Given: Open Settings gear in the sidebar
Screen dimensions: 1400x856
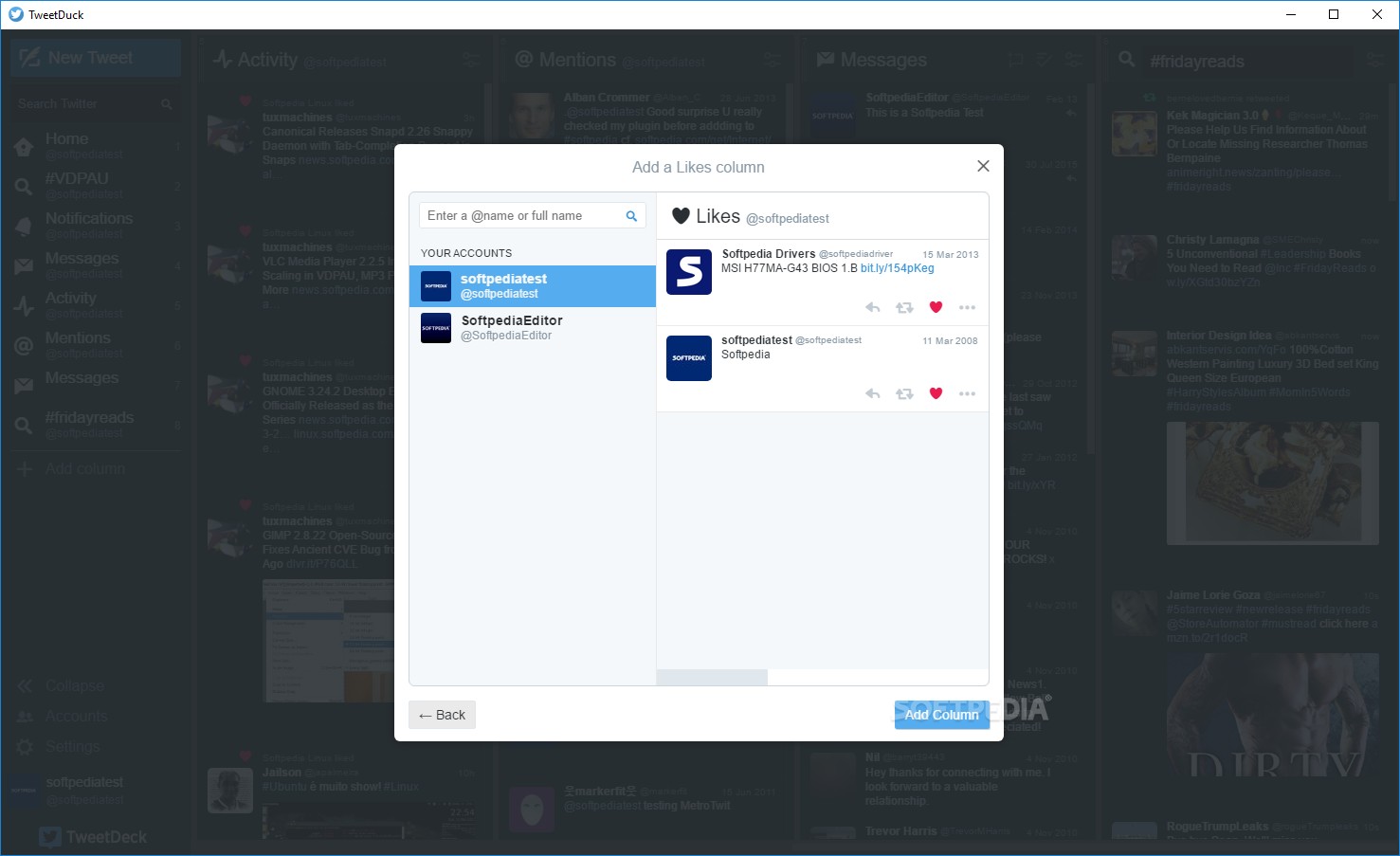Looking at the screenshot, I should pos(59,746).
